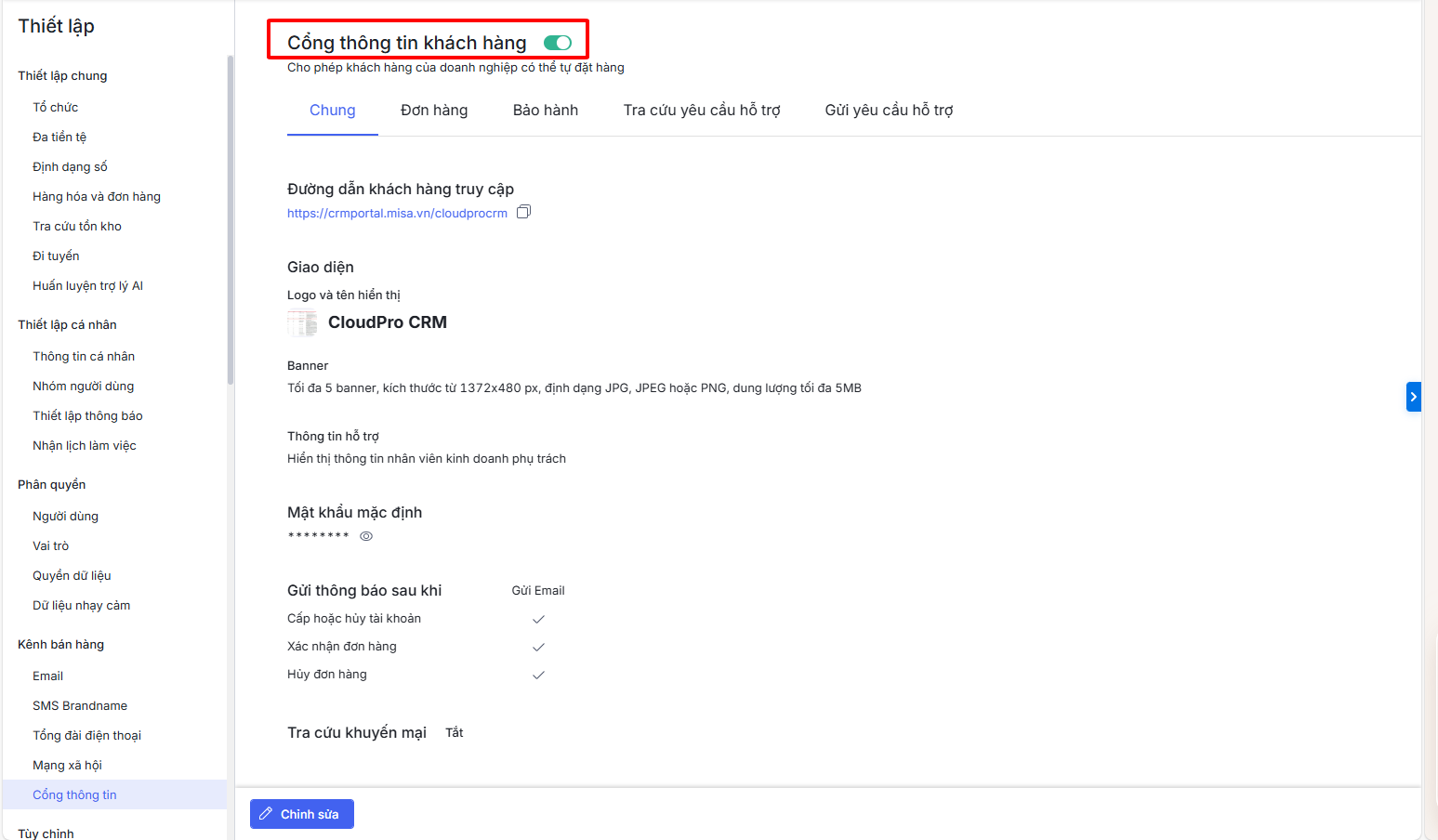Open SMS Brandname channel settings

point(80,706)
